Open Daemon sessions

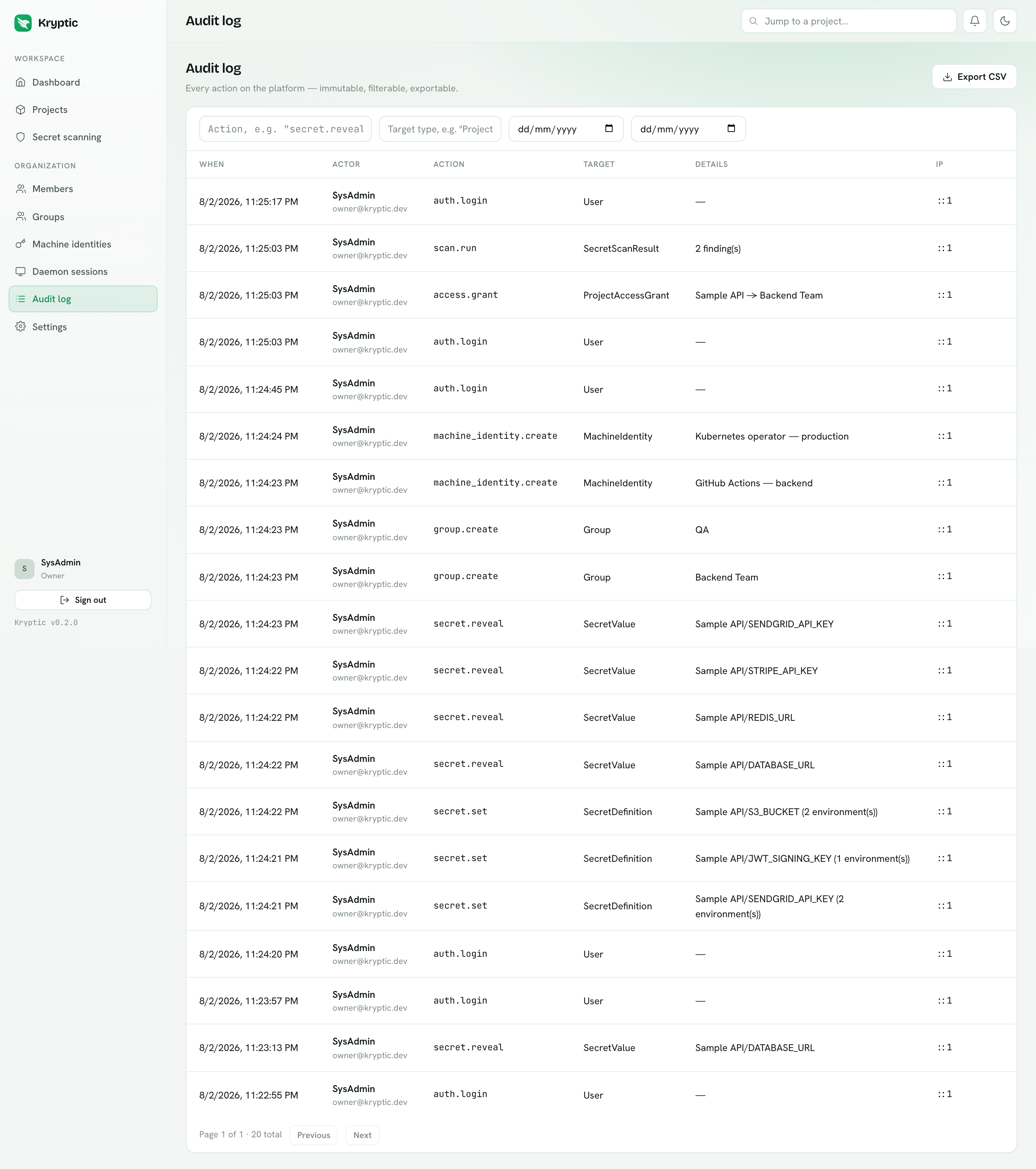click(x=83, y=272)
